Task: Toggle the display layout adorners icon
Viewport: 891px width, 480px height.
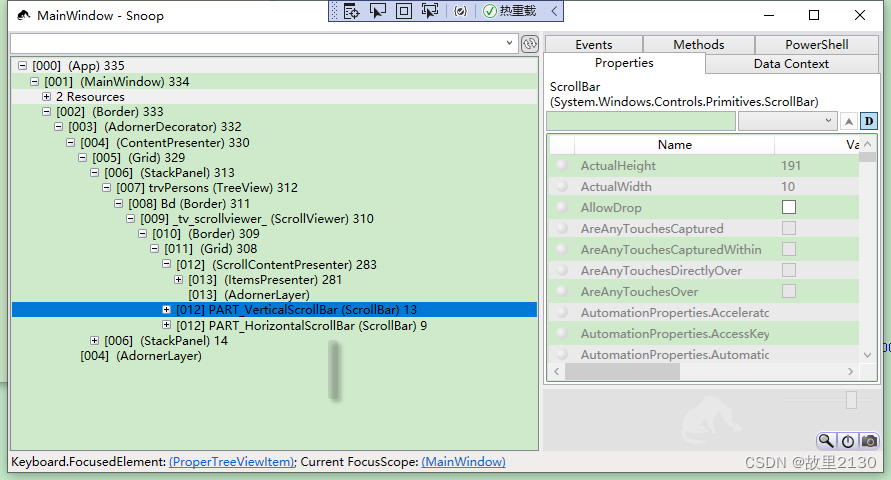Action: point(404,11)
